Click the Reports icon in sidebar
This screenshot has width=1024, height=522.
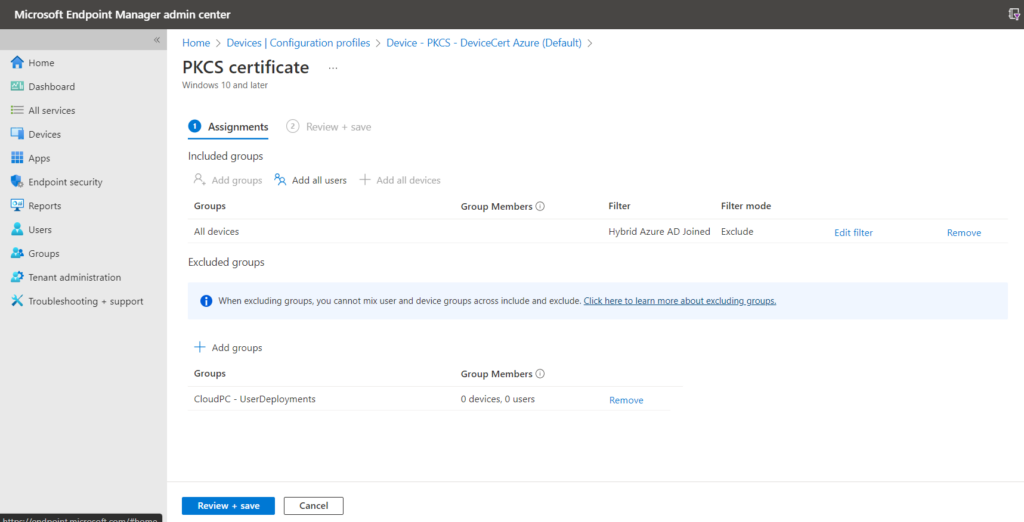(x=17, y=206)
